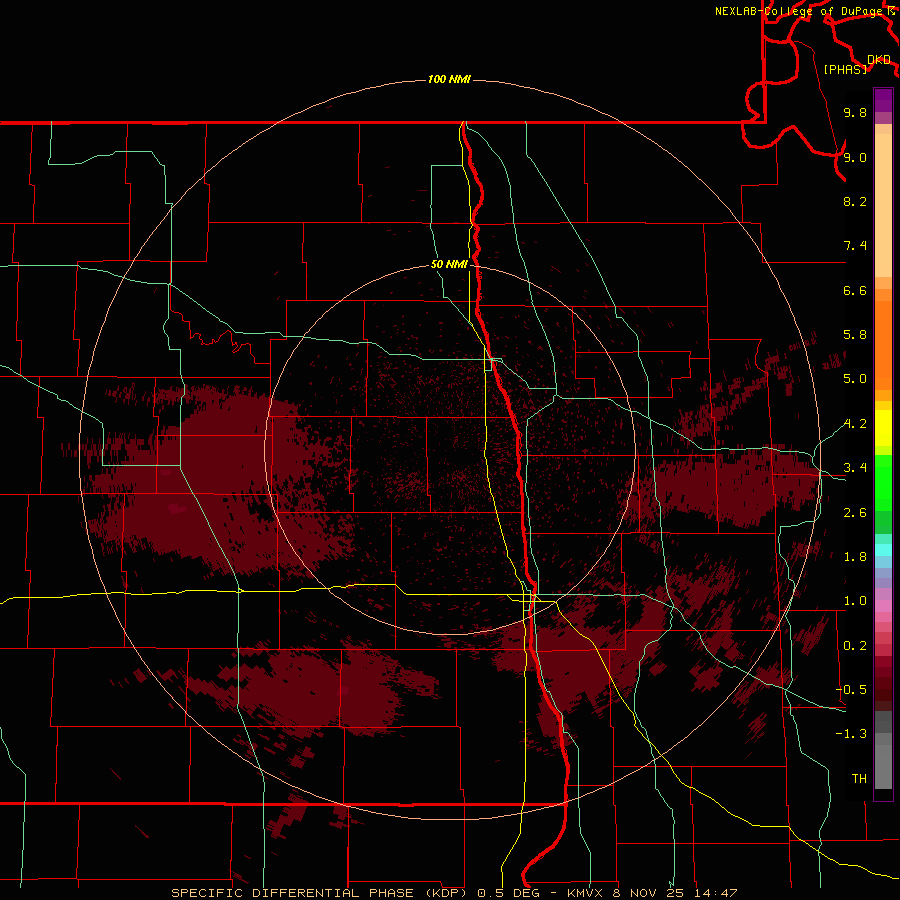Click the 1.8 value on color scale
The image size is (900, 900).
point(855,557)
